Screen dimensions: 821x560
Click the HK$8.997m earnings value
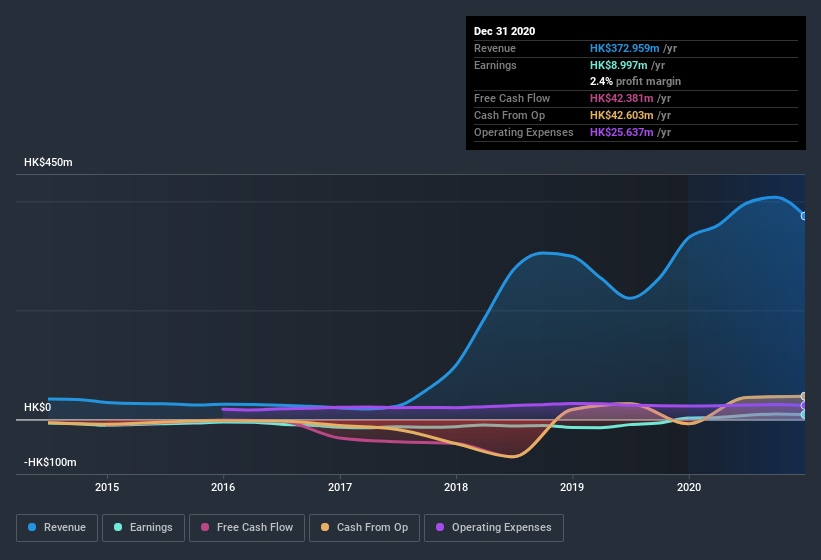coord(618,65)
